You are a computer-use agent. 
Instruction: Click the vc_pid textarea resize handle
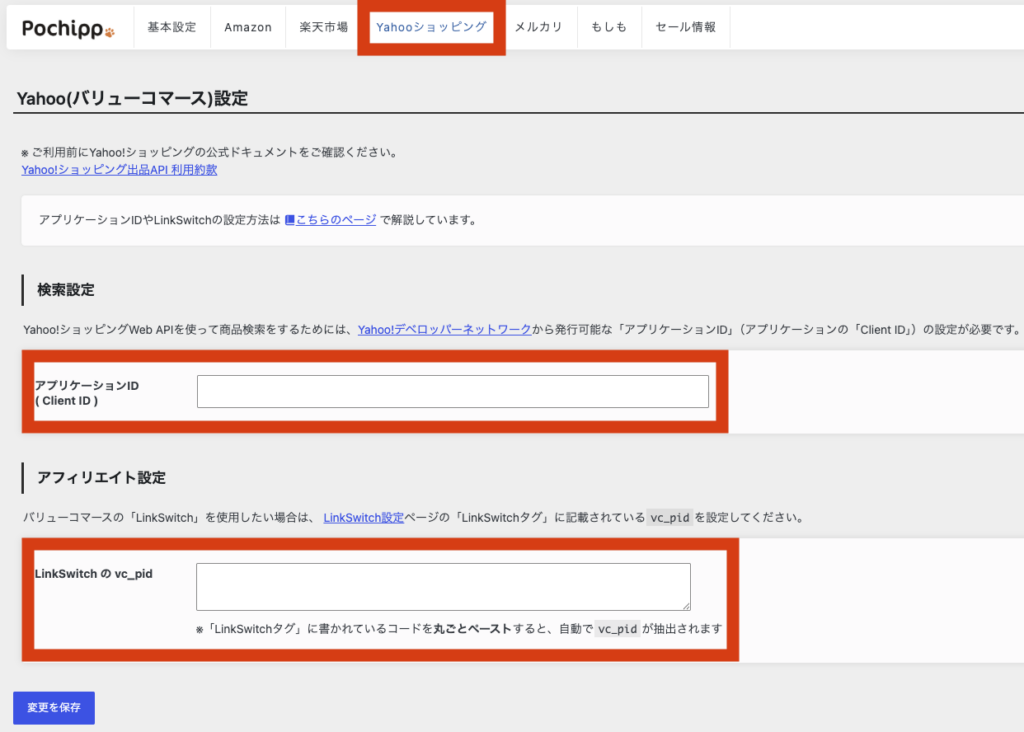(x=686, y=605)
